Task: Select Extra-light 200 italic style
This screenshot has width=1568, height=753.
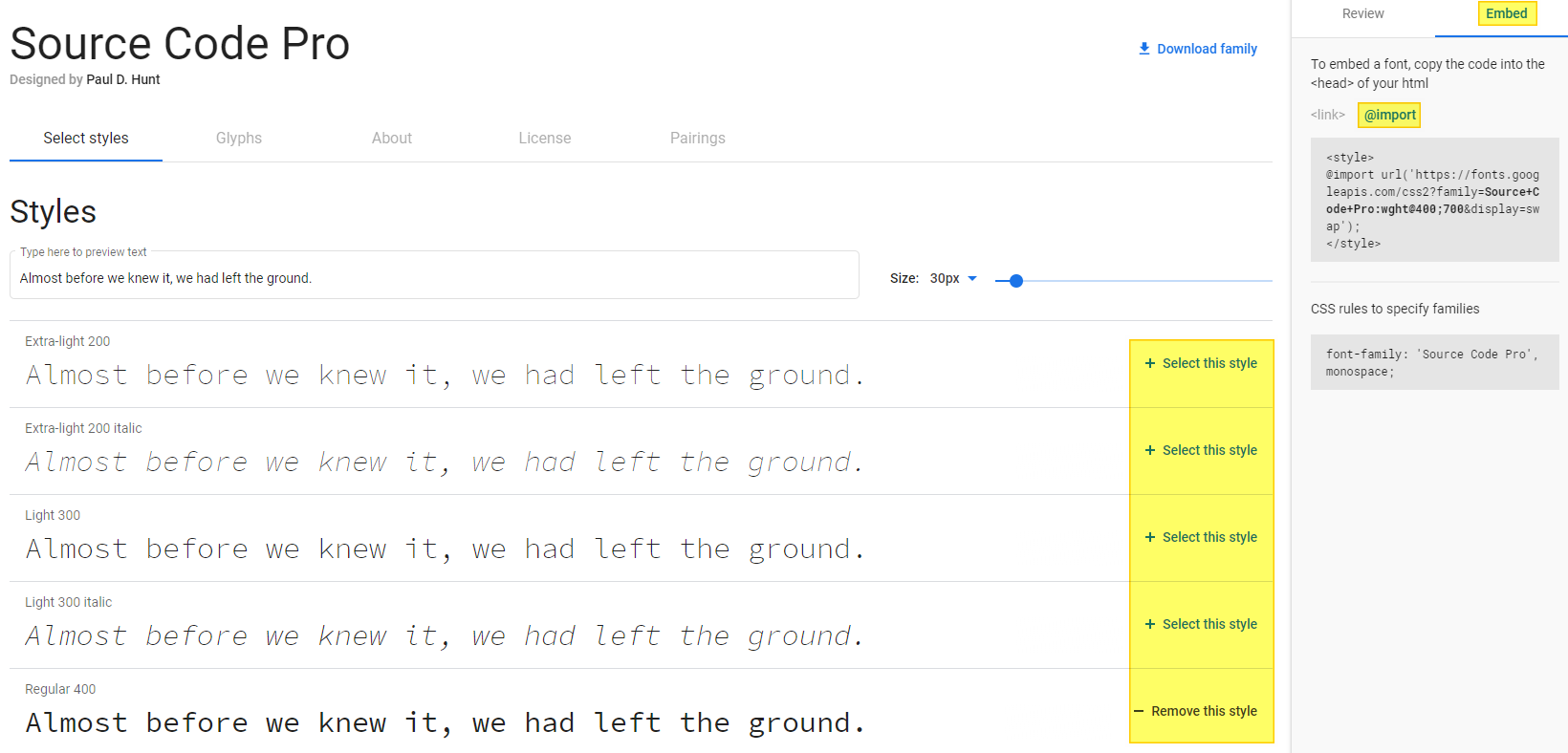Action: pos(1201,450)
